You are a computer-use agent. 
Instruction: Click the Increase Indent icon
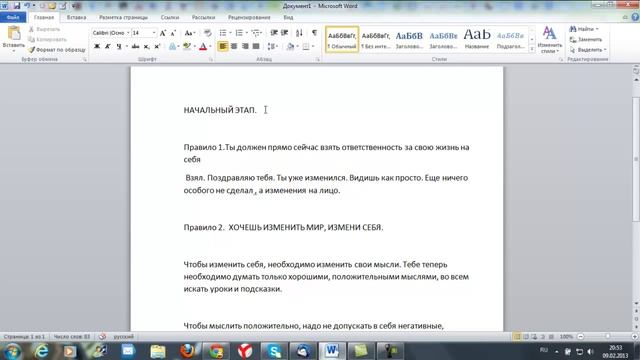pos(285,33)
